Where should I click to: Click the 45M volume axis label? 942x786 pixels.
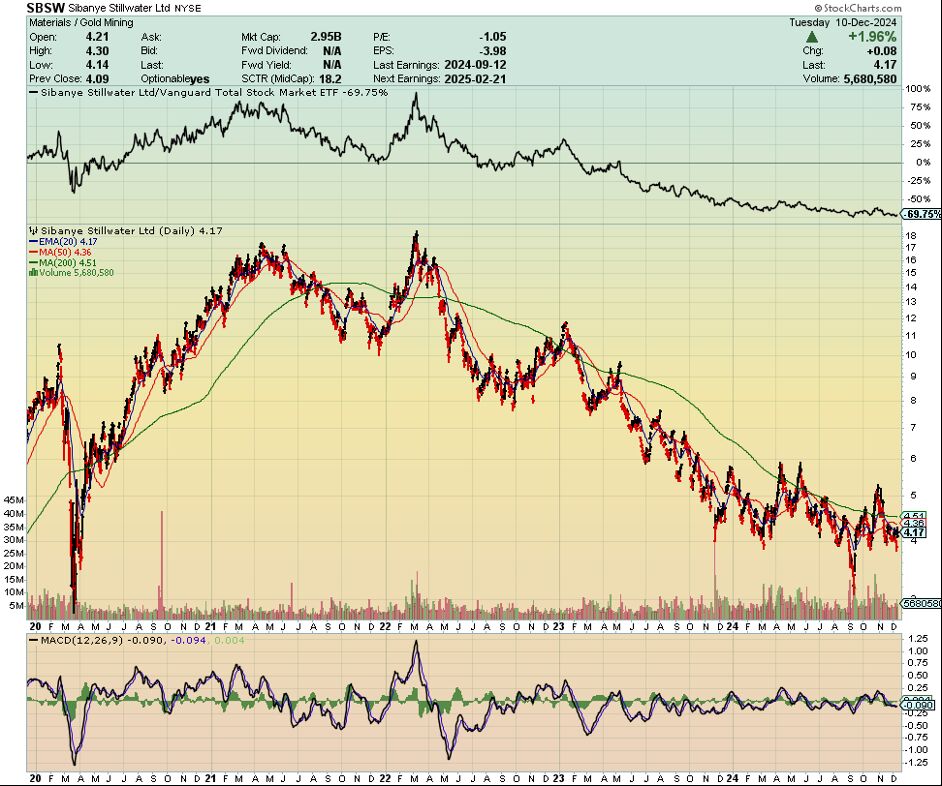pyautogui.click(x=14, y=500)
